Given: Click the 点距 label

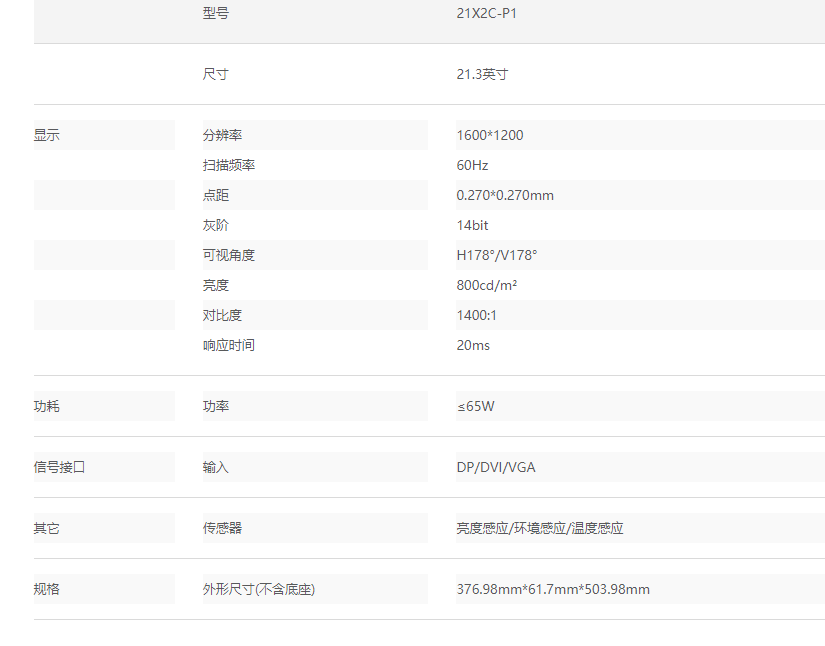Looking at the screenshot, I should (x=216, y=195).
